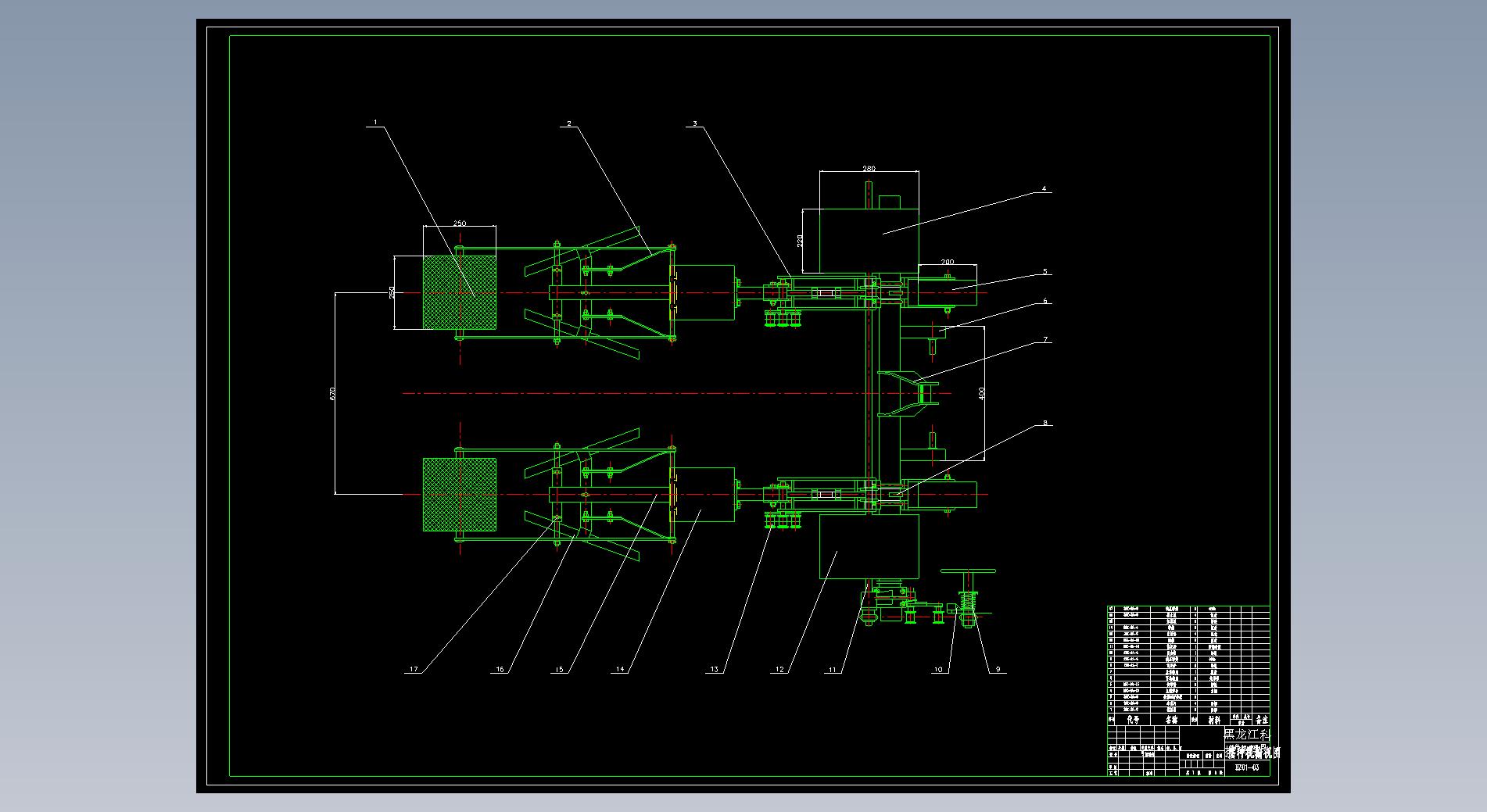
Task: Click the callout label numbered 4
Action: (x=1043, y=189)
